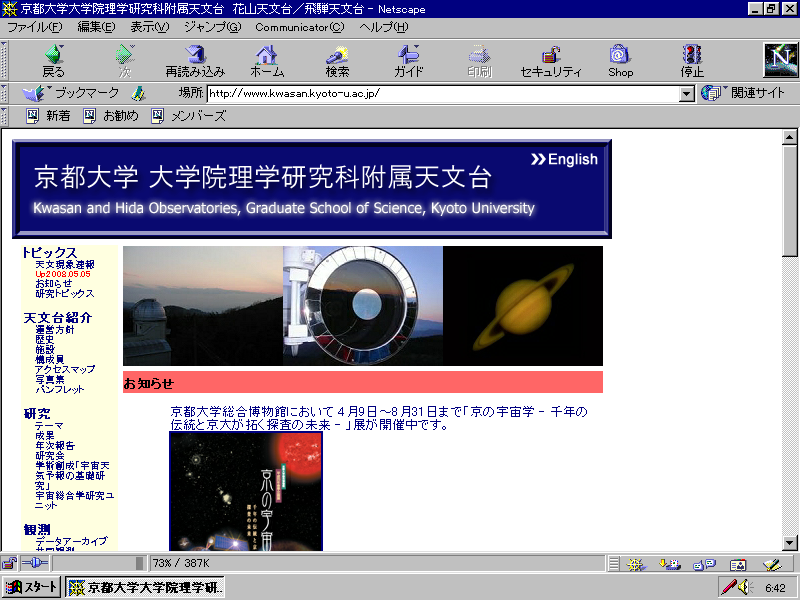This screenshot has width=800, height=600.
Task: Open the 天文現象速報 sidebar link
Action: coord(65,264)
